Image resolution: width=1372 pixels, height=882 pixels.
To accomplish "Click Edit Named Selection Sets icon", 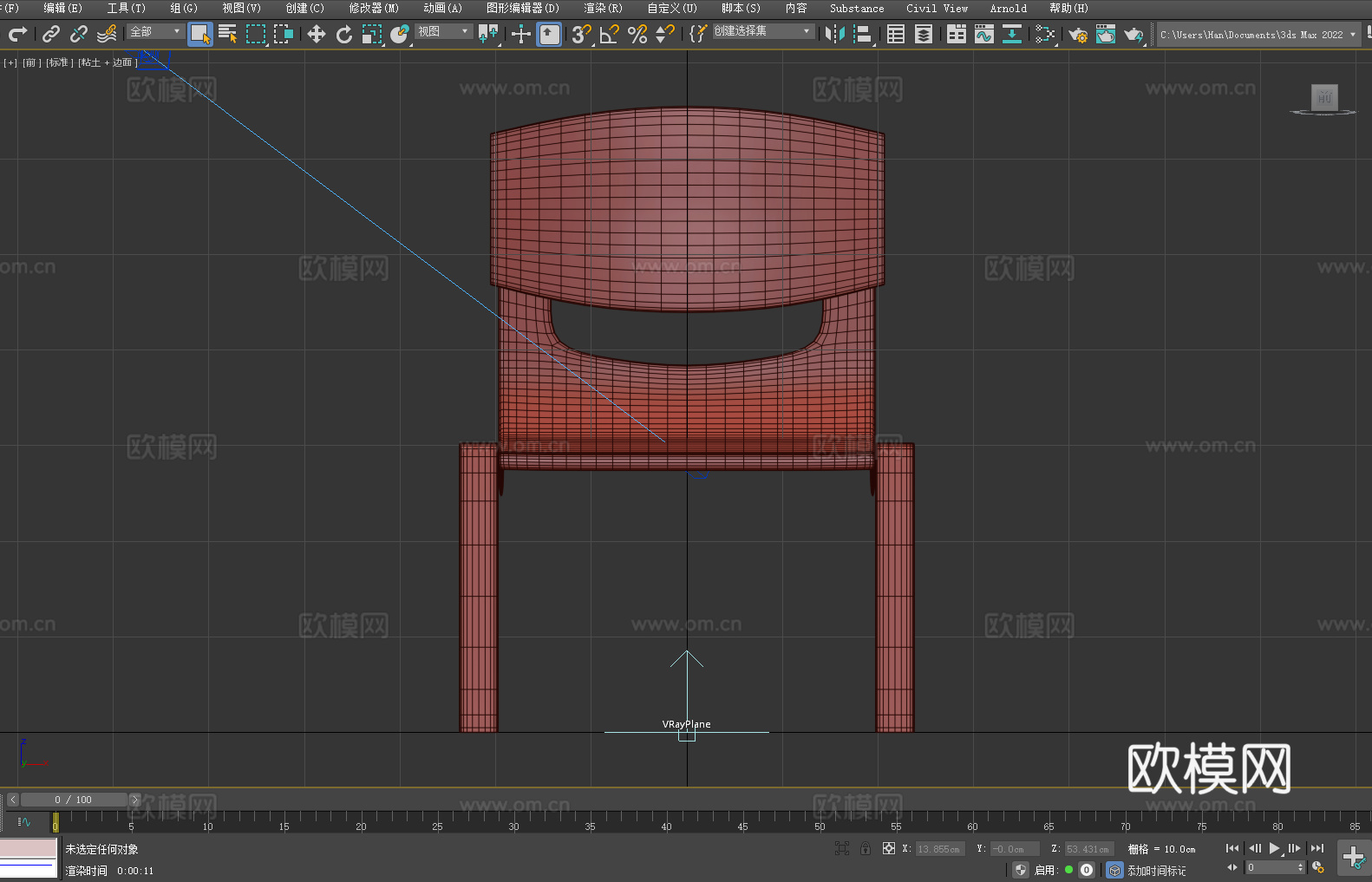I will pos(698,34).
